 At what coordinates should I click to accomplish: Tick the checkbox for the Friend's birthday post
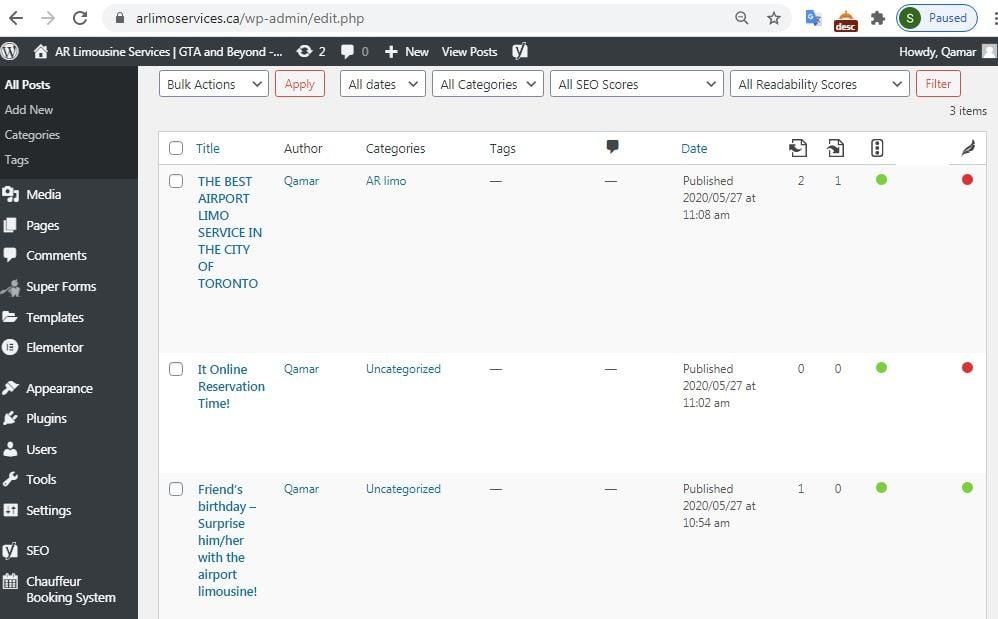click(x=176, y=488)
